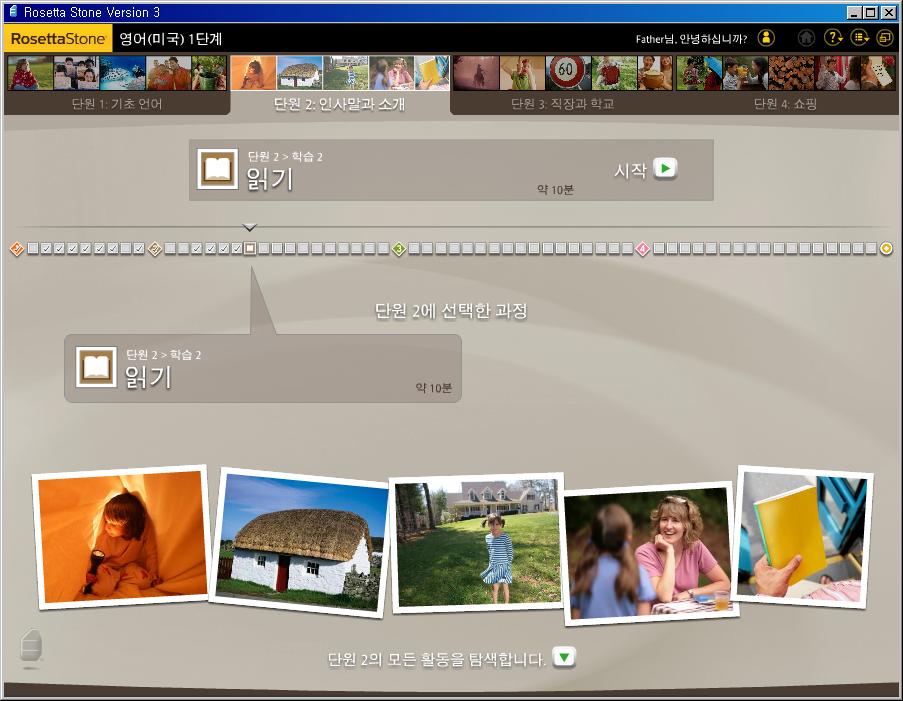Minimize the Rosetta Stone window
This screenshot has height=701, width=903.
[855, 12]
